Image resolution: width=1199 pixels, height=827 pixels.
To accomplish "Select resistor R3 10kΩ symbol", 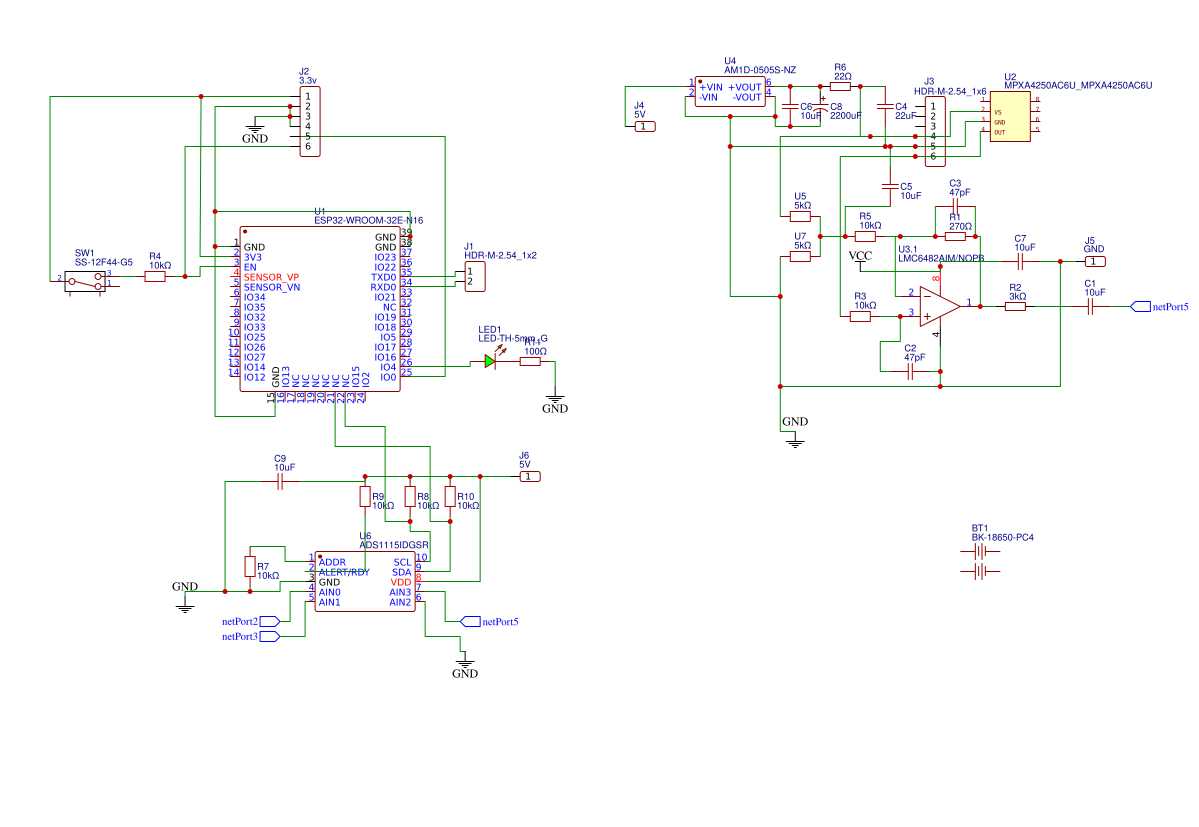I will tap(860, 316).
